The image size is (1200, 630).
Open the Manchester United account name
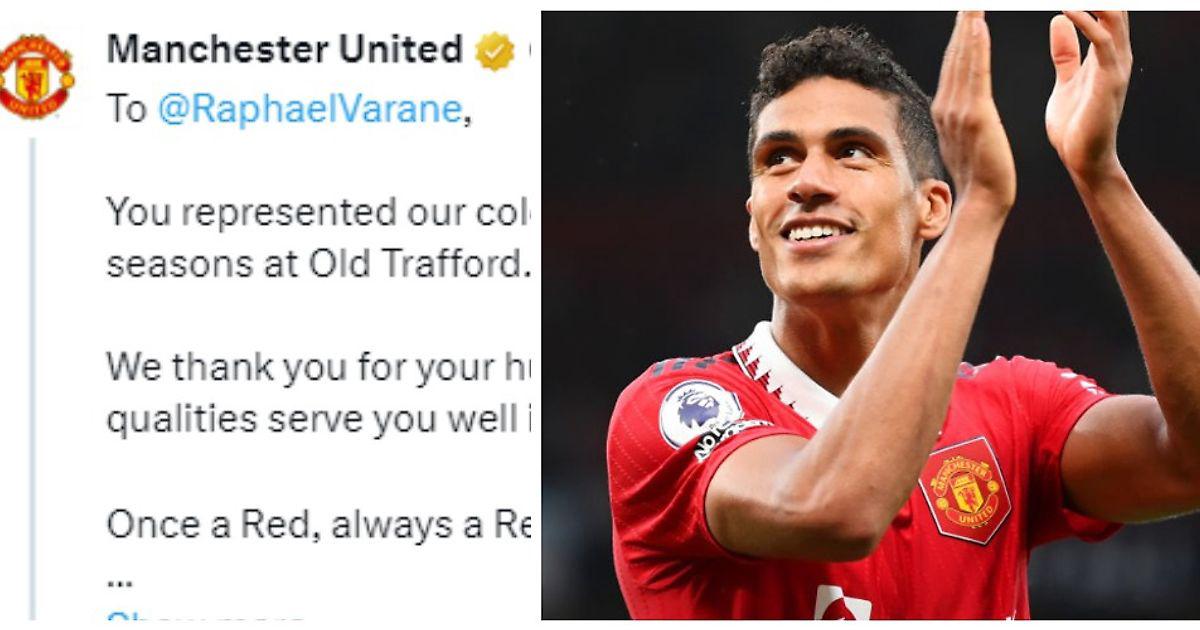284,49
